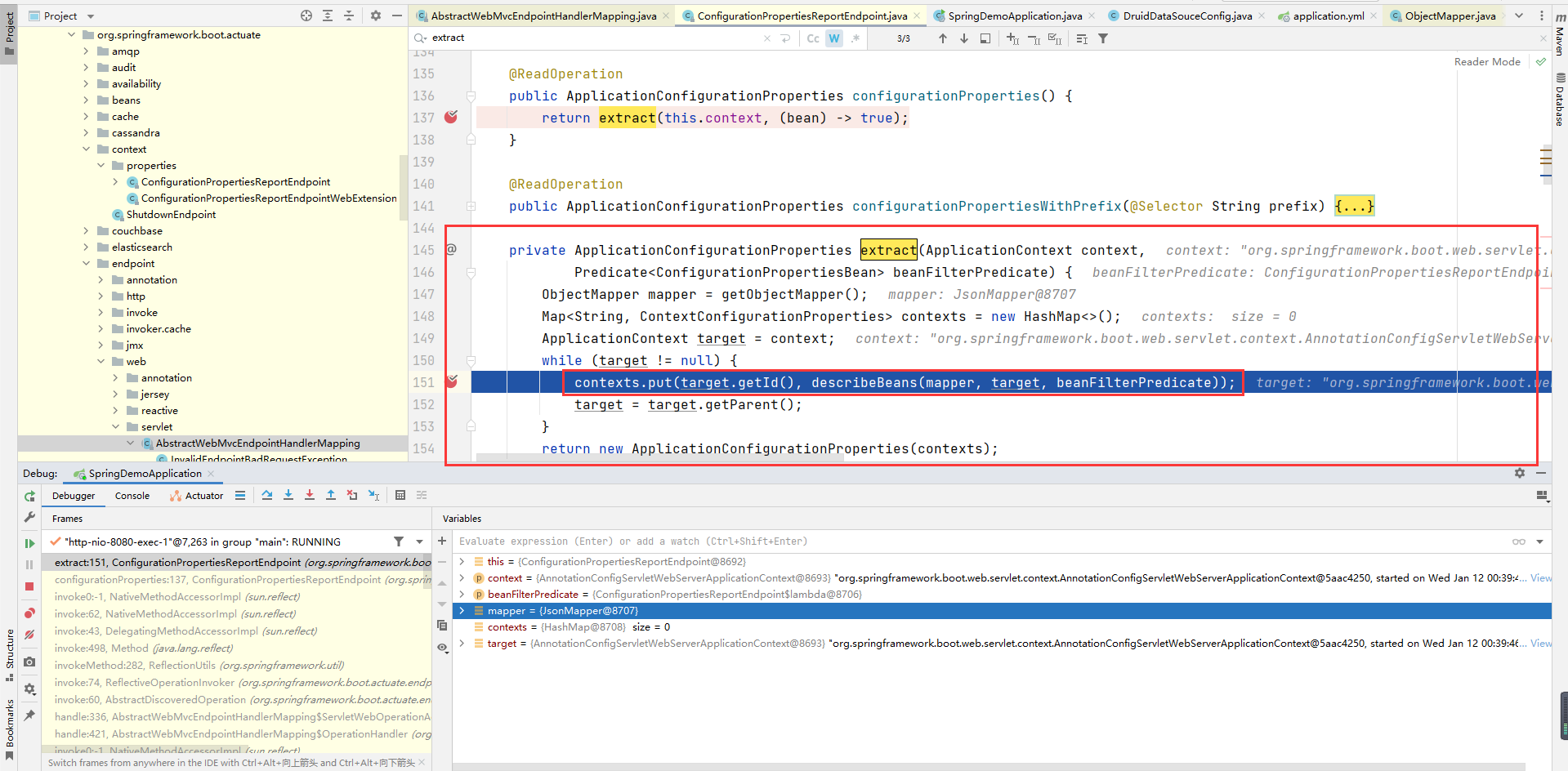Show the hidden editor tabs dropdown

tap(1519, 16)
